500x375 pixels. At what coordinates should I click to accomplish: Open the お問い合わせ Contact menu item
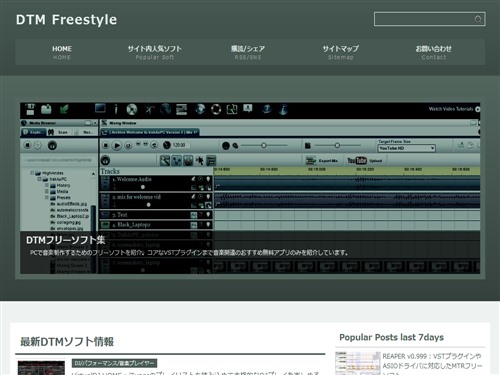pyautogui.click(x=433, y=52)
